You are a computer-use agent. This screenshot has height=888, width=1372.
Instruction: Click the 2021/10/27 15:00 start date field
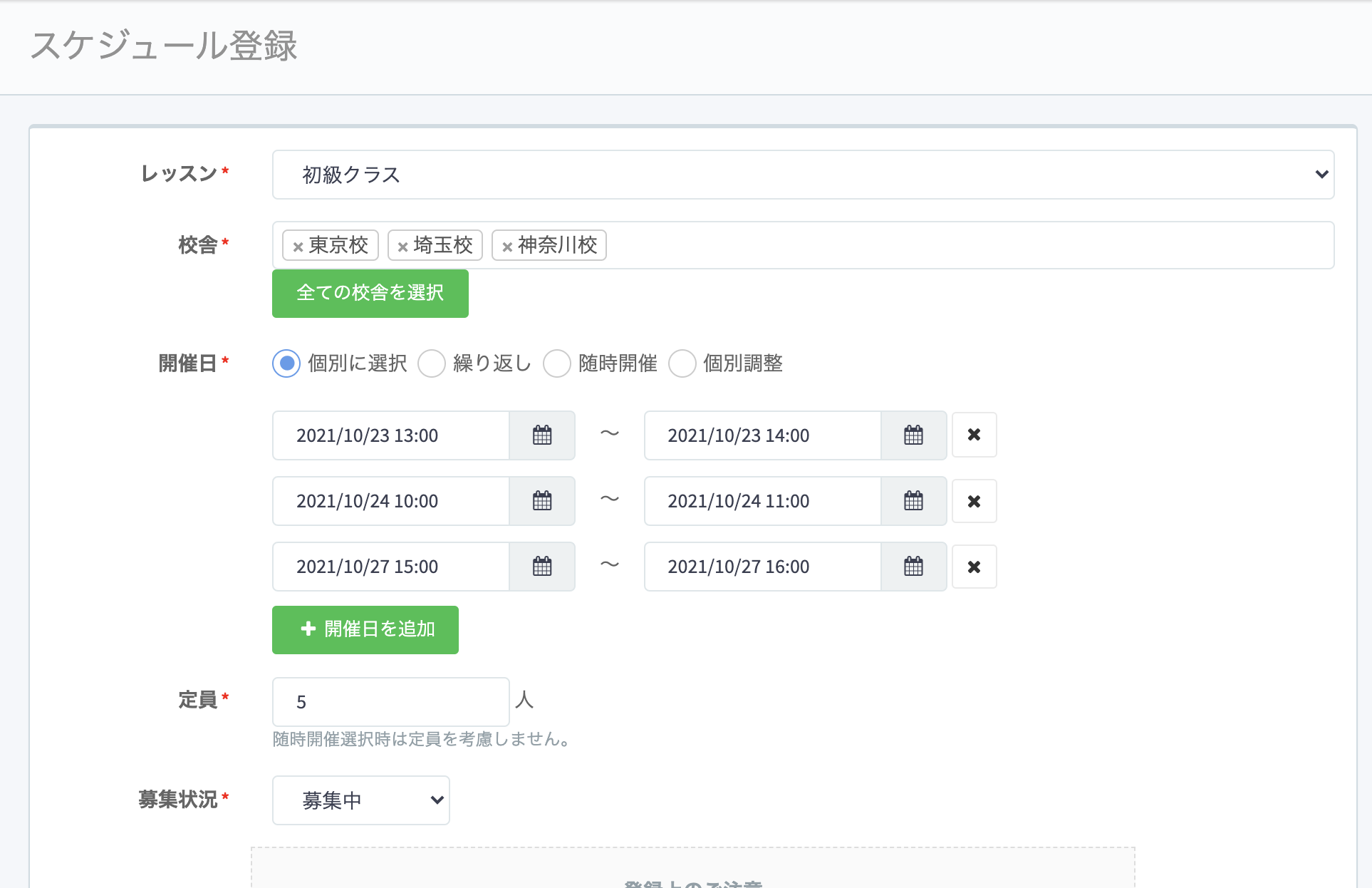pyautogui.click(x=391, y=567)
